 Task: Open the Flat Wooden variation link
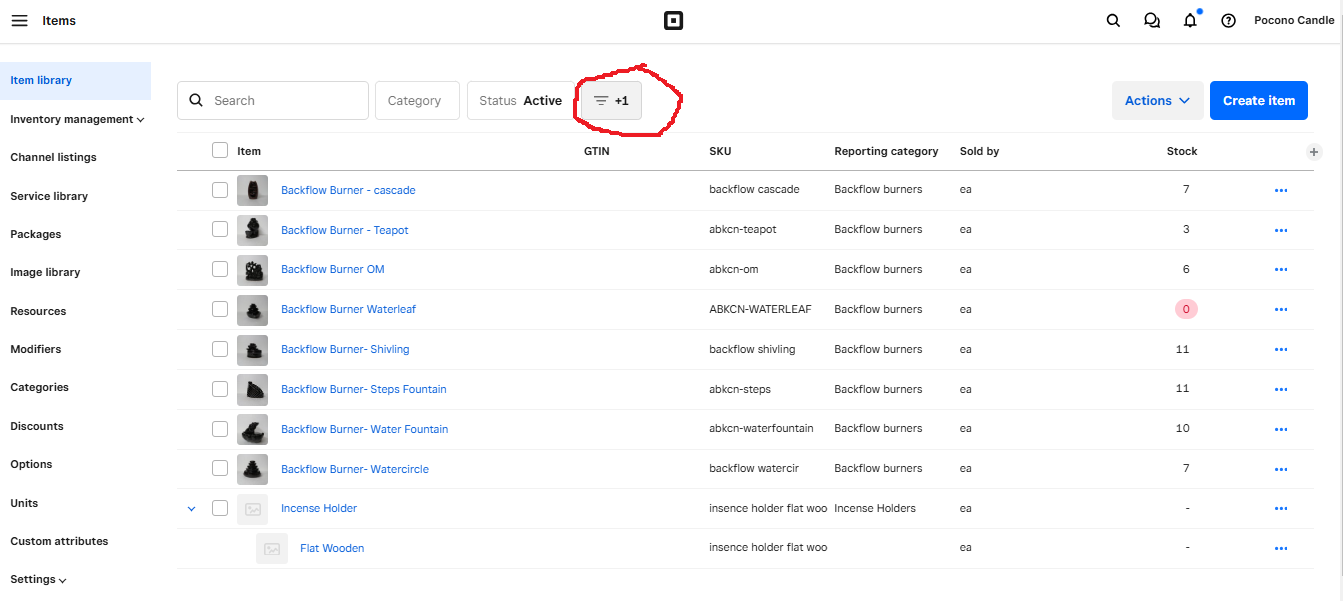coord(332,548)
